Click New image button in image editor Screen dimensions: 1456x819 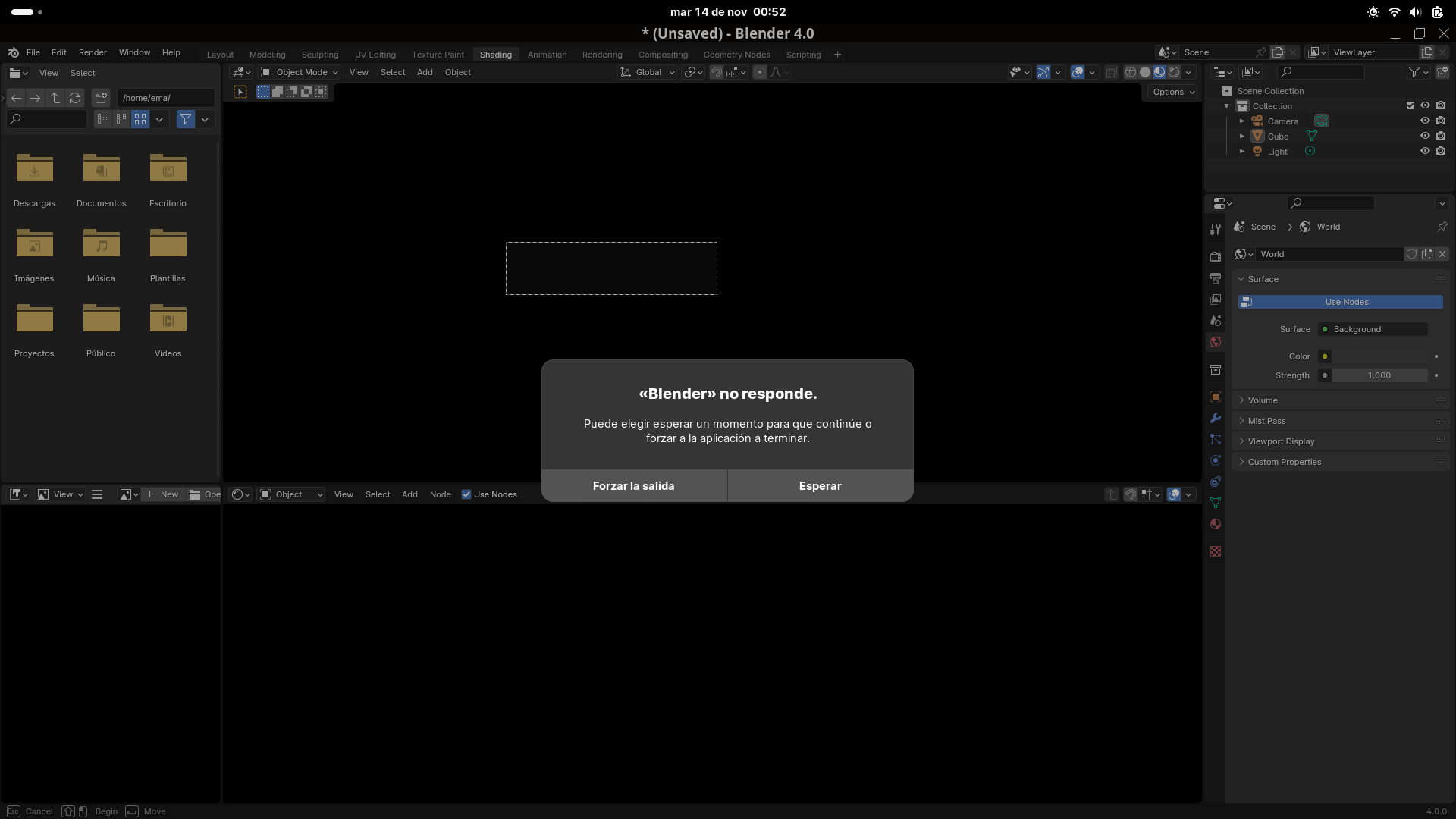pos(162,494)
